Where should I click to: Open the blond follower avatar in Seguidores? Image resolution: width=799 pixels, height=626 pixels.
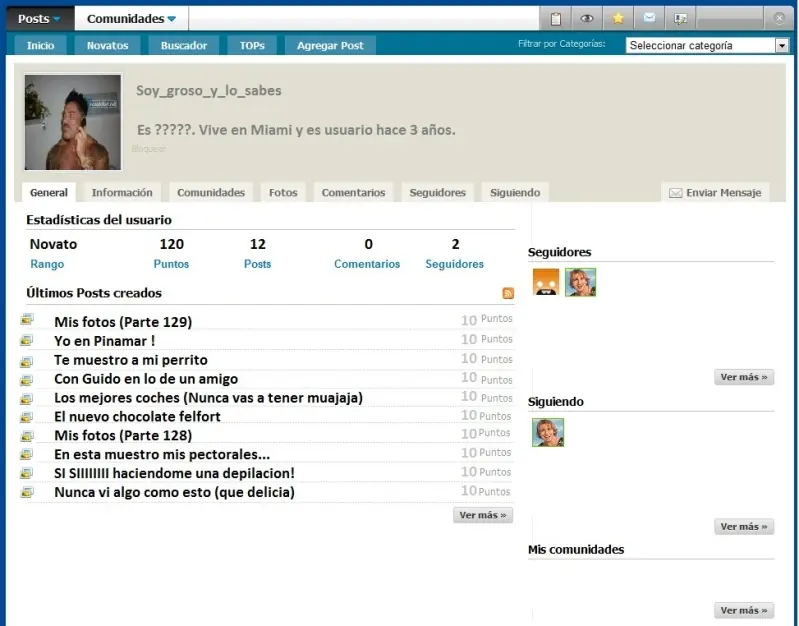580,282
